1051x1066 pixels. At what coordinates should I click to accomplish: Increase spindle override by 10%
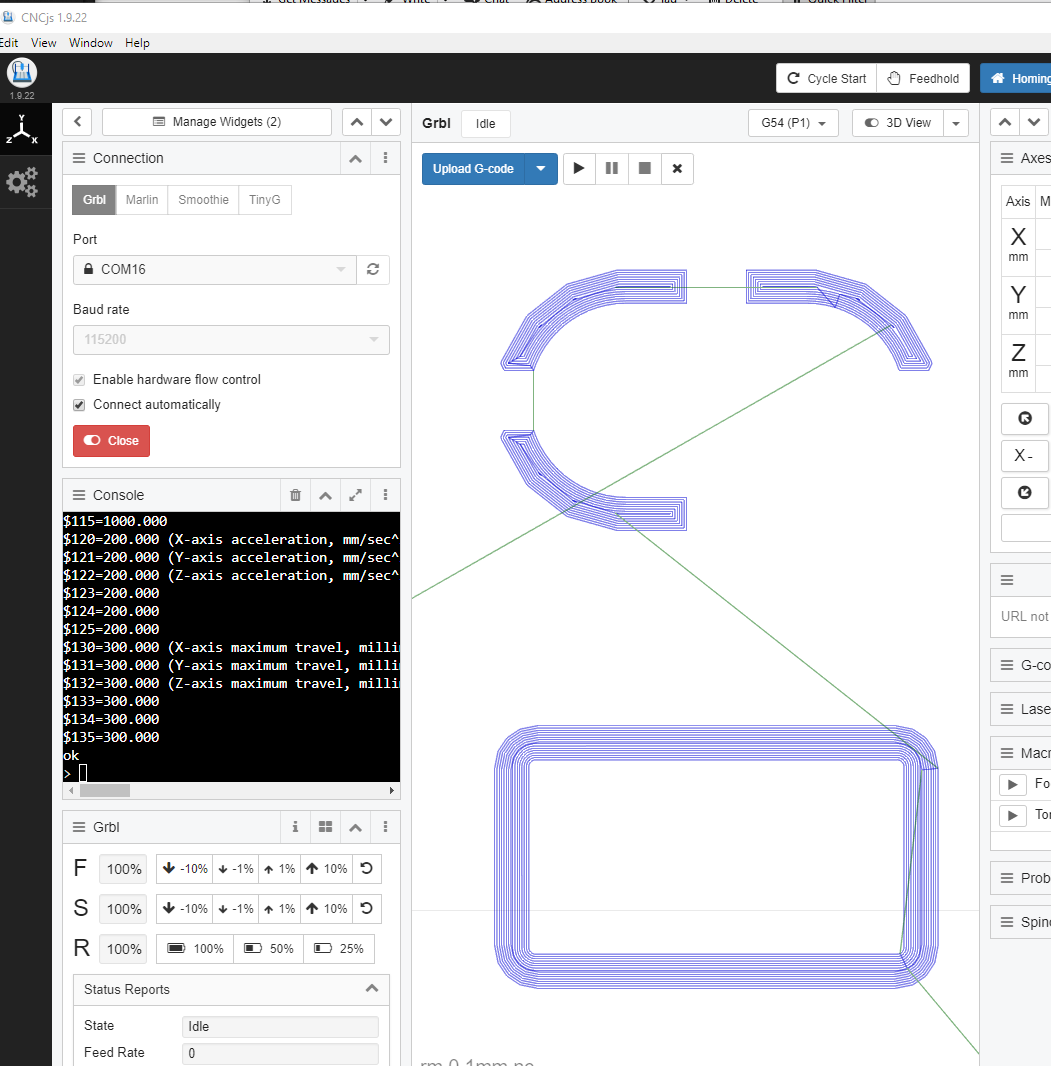coord(326,909)
